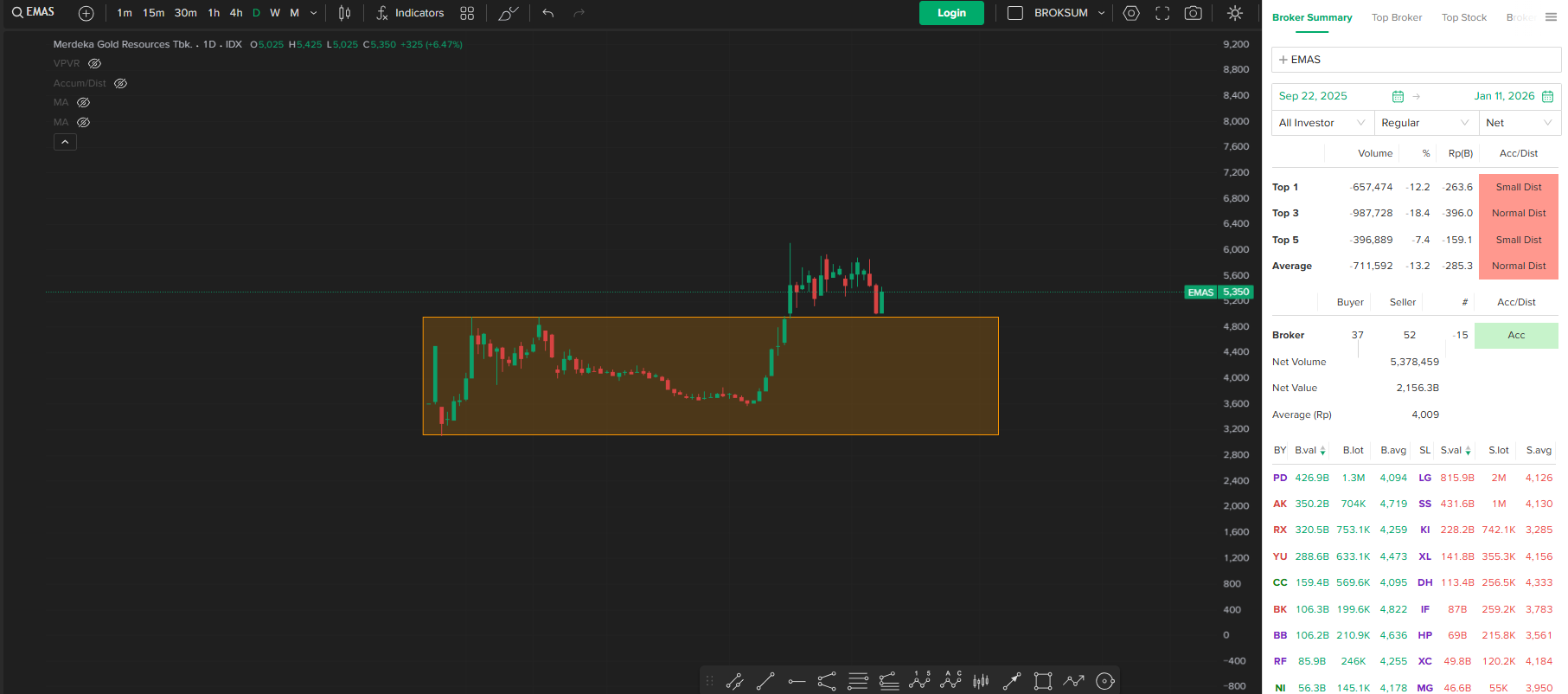This screenshot has width=1568, height=694.
Task: Select the weekly W timeframe
Action: [x=275, y=13]
